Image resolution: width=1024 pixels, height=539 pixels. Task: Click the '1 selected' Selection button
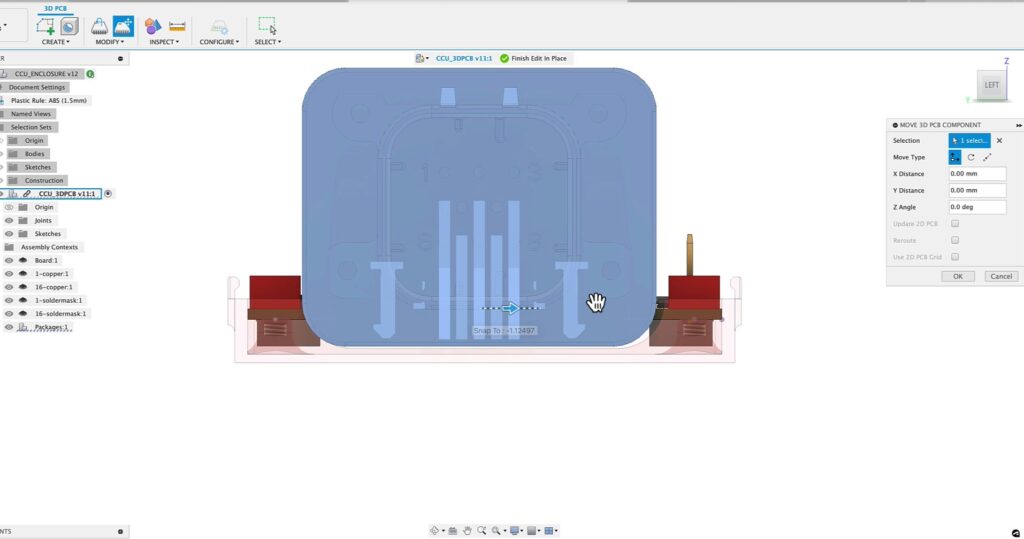point(969,140)
